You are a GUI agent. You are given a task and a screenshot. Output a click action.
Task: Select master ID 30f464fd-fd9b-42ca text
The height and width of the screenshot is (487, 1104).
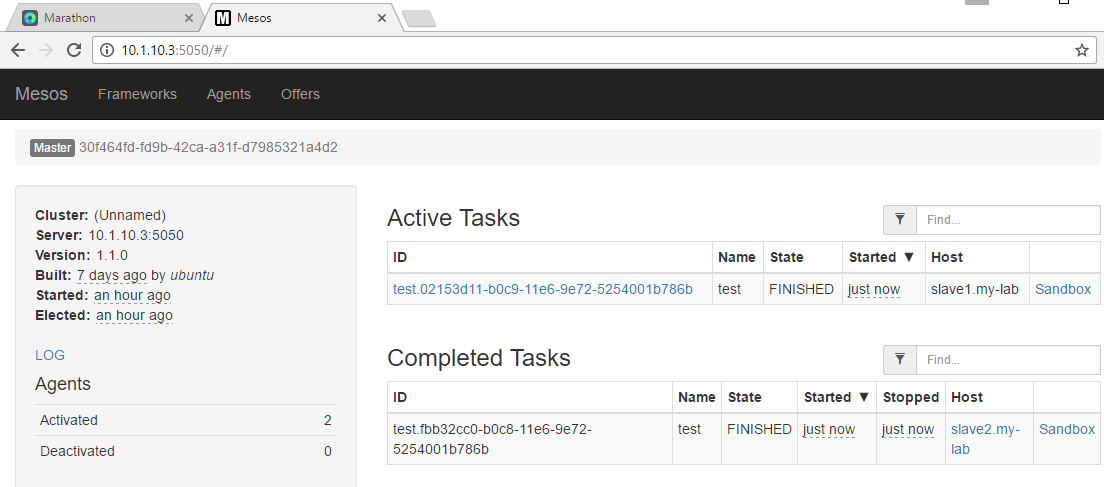click(x=208, y=148)
